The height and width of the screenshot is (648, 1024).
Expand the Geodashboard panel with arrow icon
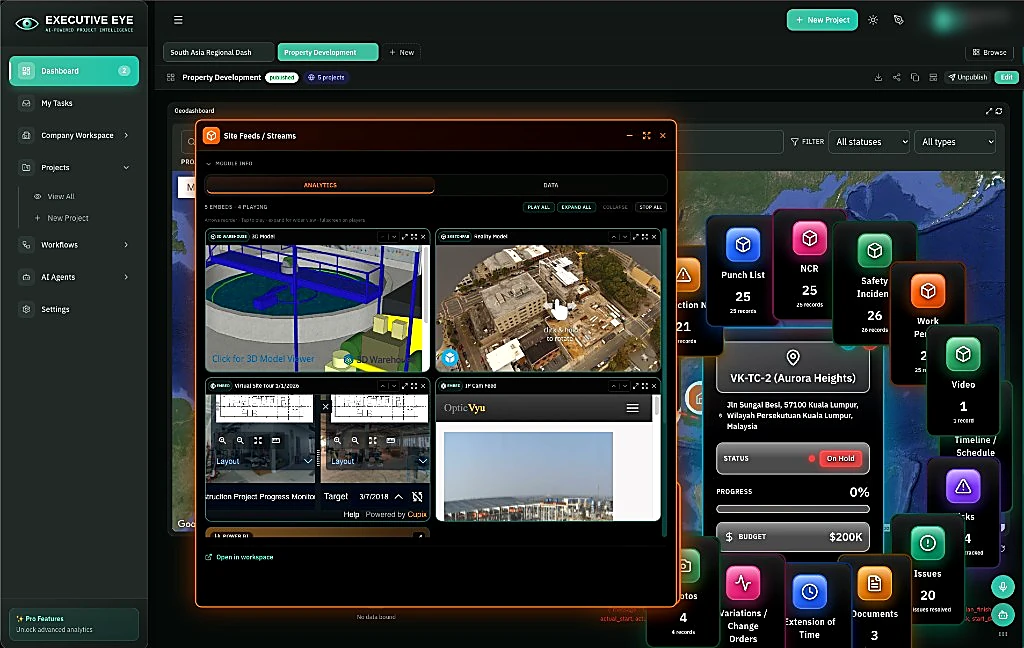(989, 111)
